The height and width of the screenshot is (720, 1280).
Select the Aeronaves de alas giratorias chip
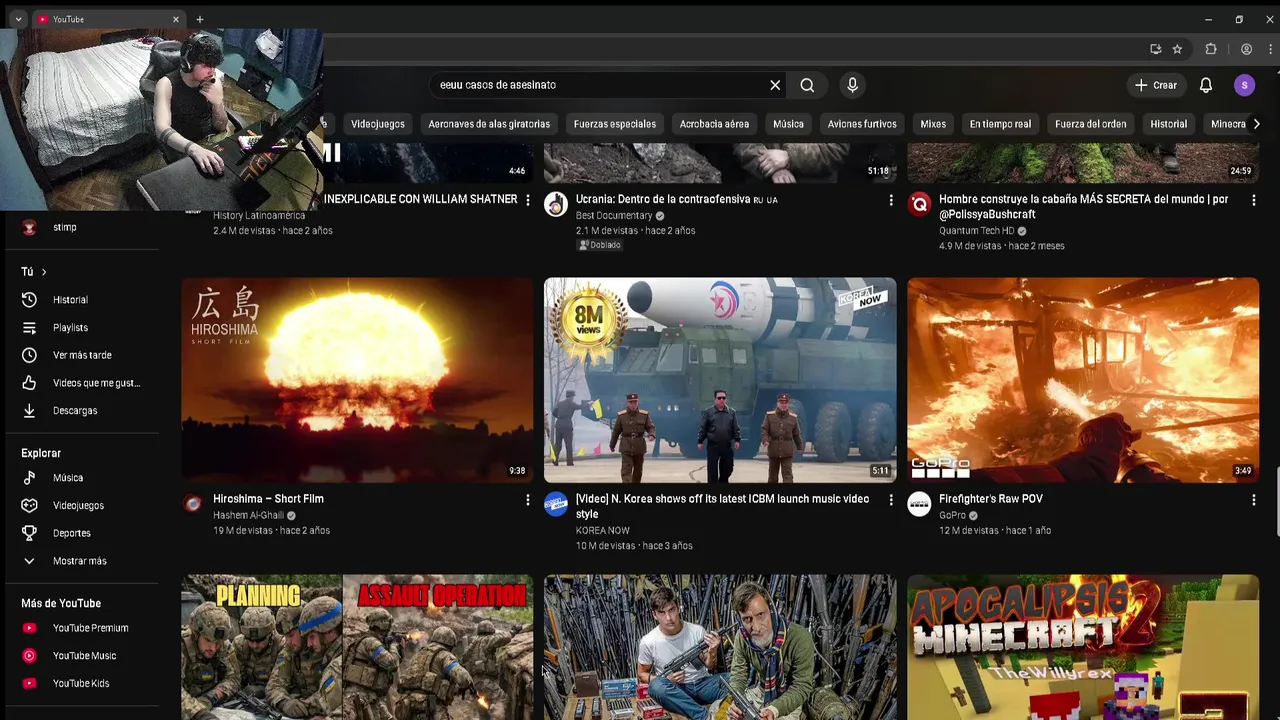(489, 124)
